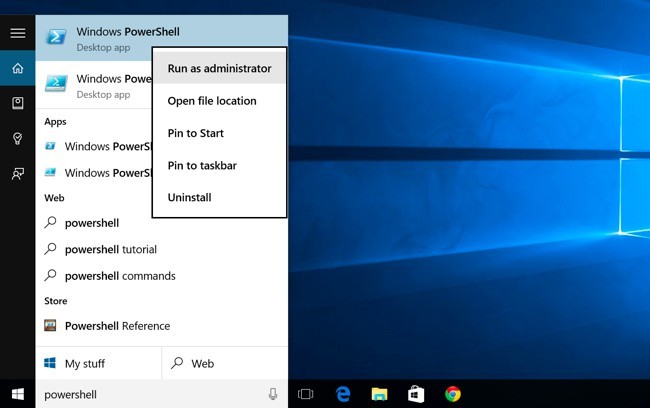Open the hamburger menu icon
The image size is (650, 408).
pyautogui.click(x=17, y=33)
